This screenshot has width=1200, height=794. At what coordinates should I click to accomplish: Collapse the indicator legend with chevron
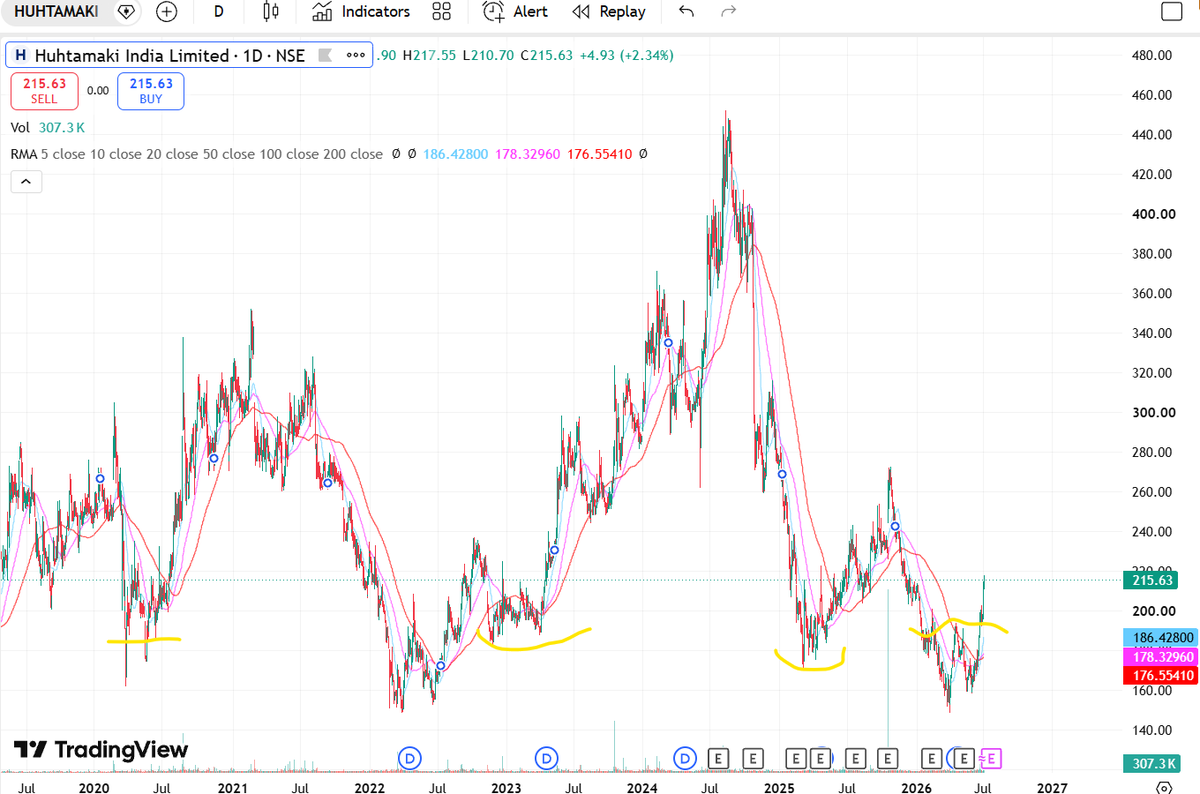point(25,182)
